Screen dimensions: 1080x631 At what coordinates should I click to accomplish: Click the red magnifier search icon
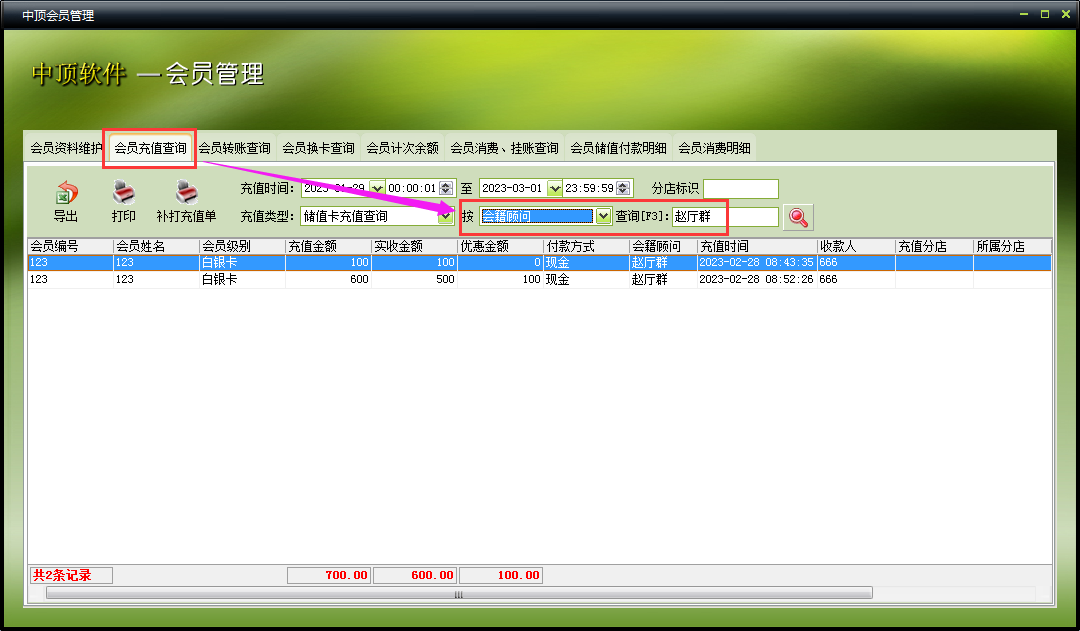pyautogui.click(x=798, y=216)
